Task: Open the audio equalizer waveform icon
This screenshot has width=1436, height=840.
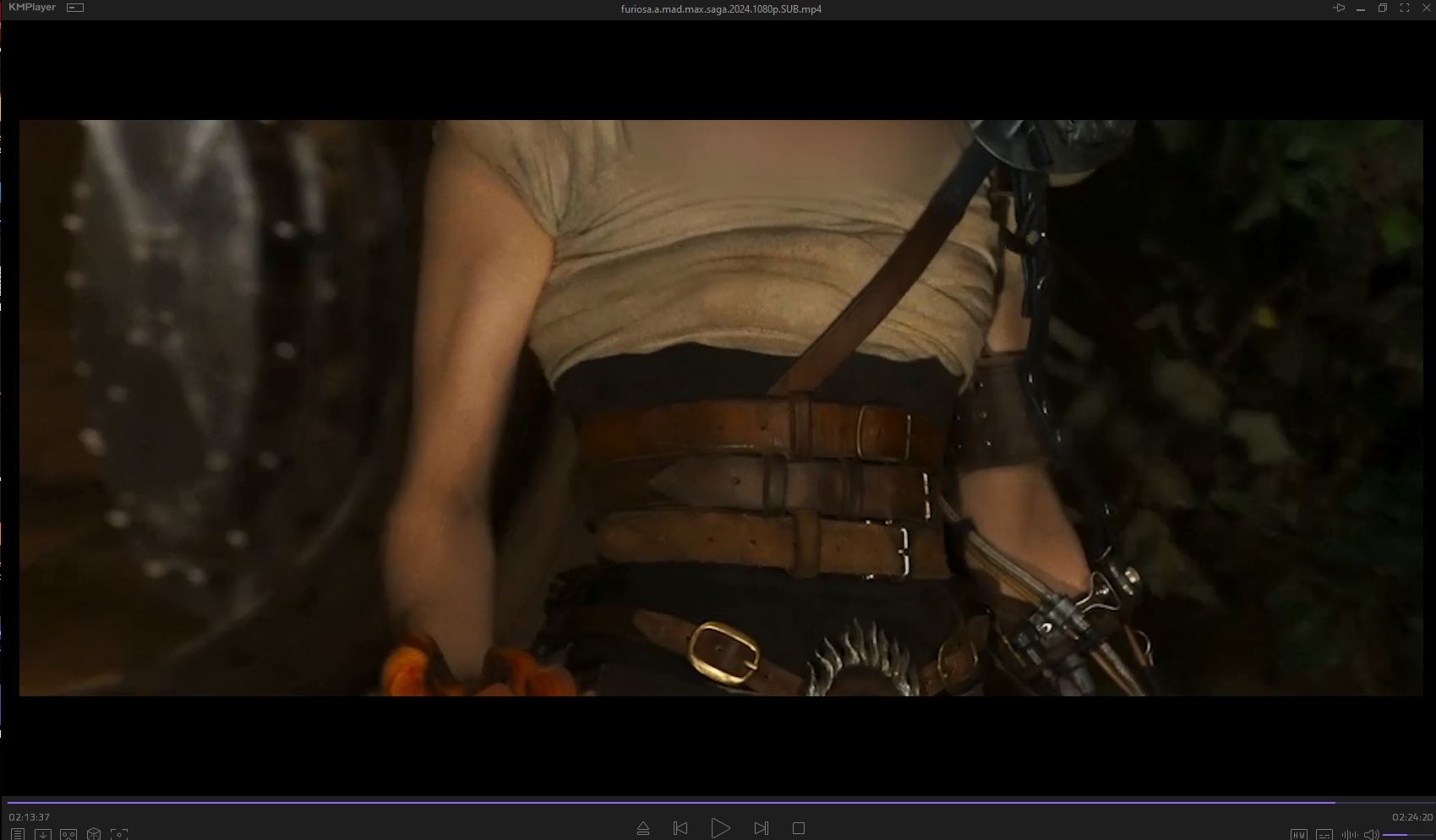Action: (x=1349, y=835)
